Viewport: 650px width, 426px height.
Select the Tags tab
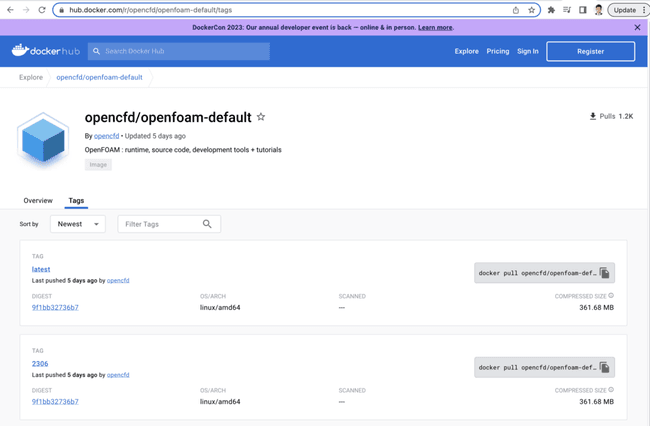[x=76, y=201]
